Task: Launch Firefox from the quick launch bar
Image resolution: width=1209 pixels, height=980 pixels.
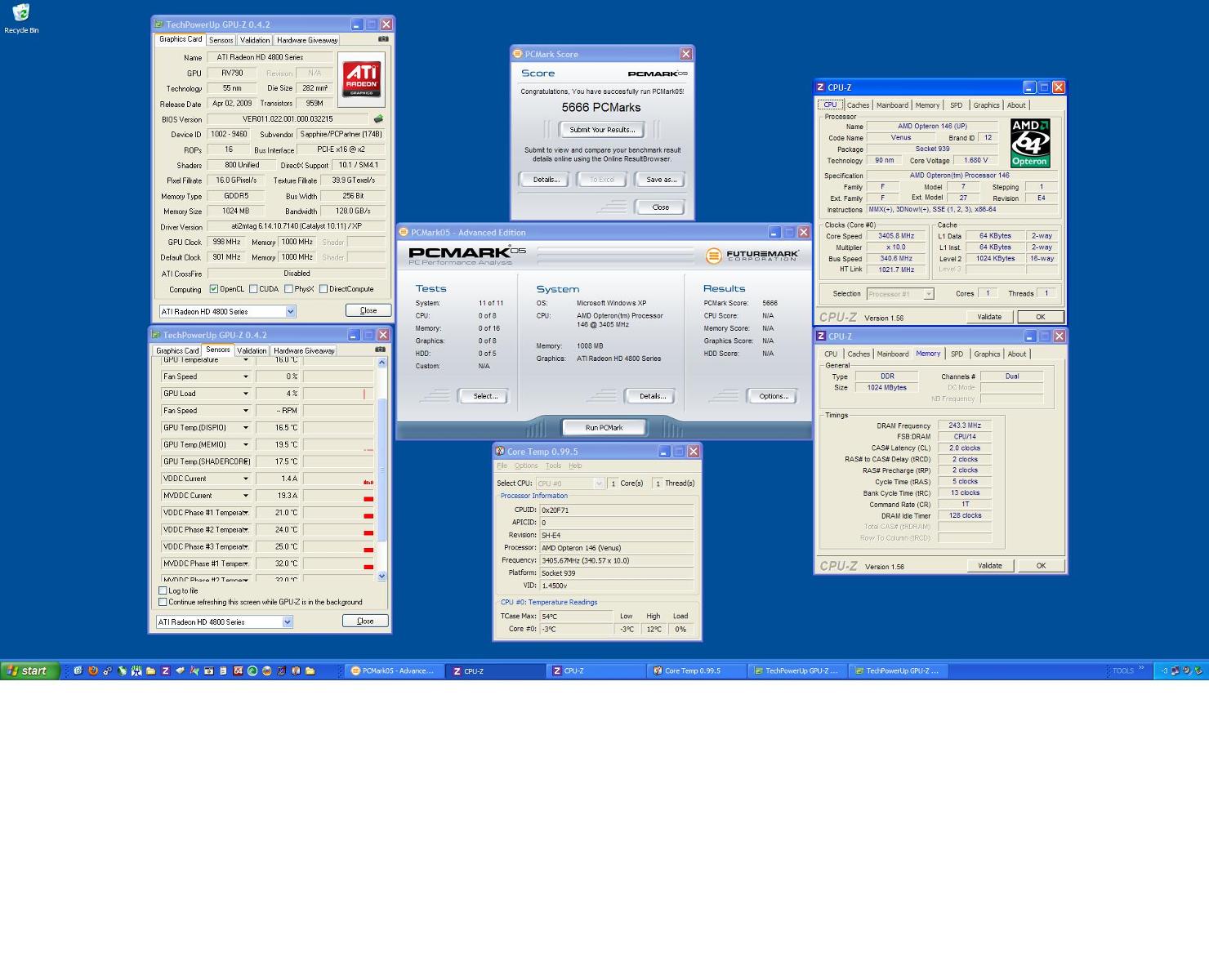Action: point(92,670)
